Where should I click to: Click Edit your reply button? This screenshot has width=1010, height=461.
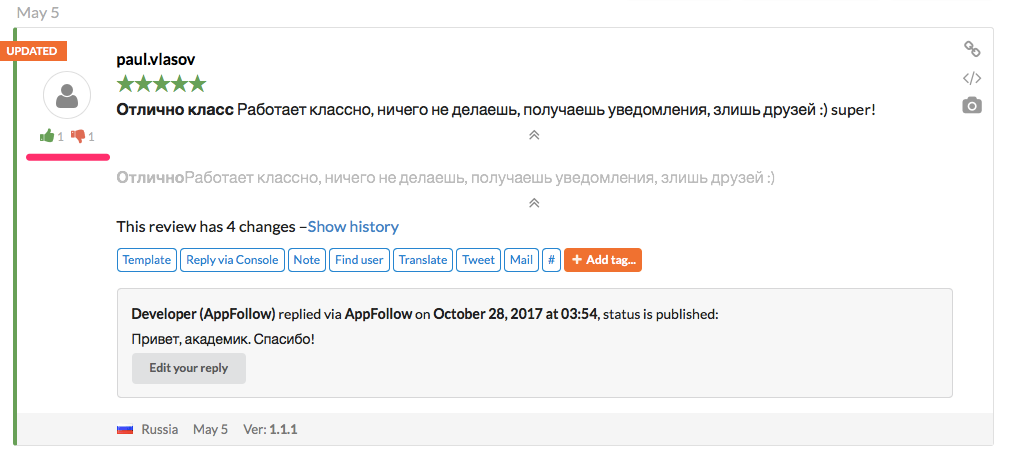[188, 368]
